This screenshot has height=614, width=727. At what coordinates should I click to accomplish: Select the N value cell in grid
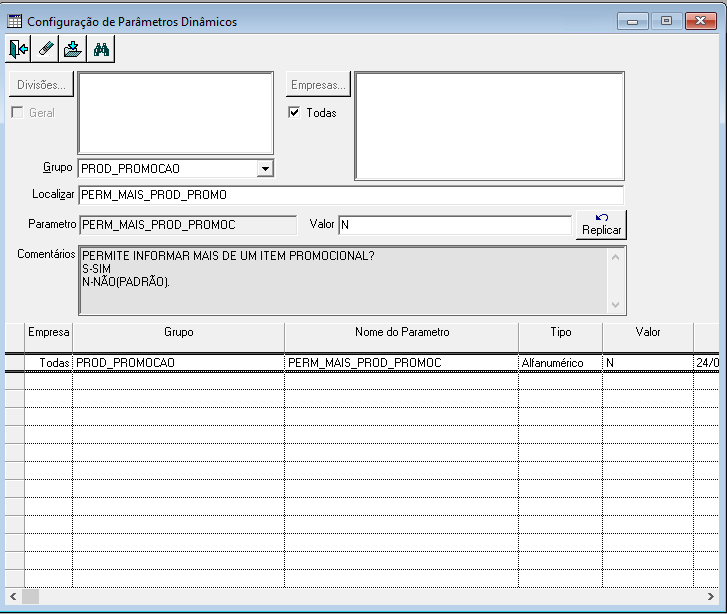[x=648, y=363]
